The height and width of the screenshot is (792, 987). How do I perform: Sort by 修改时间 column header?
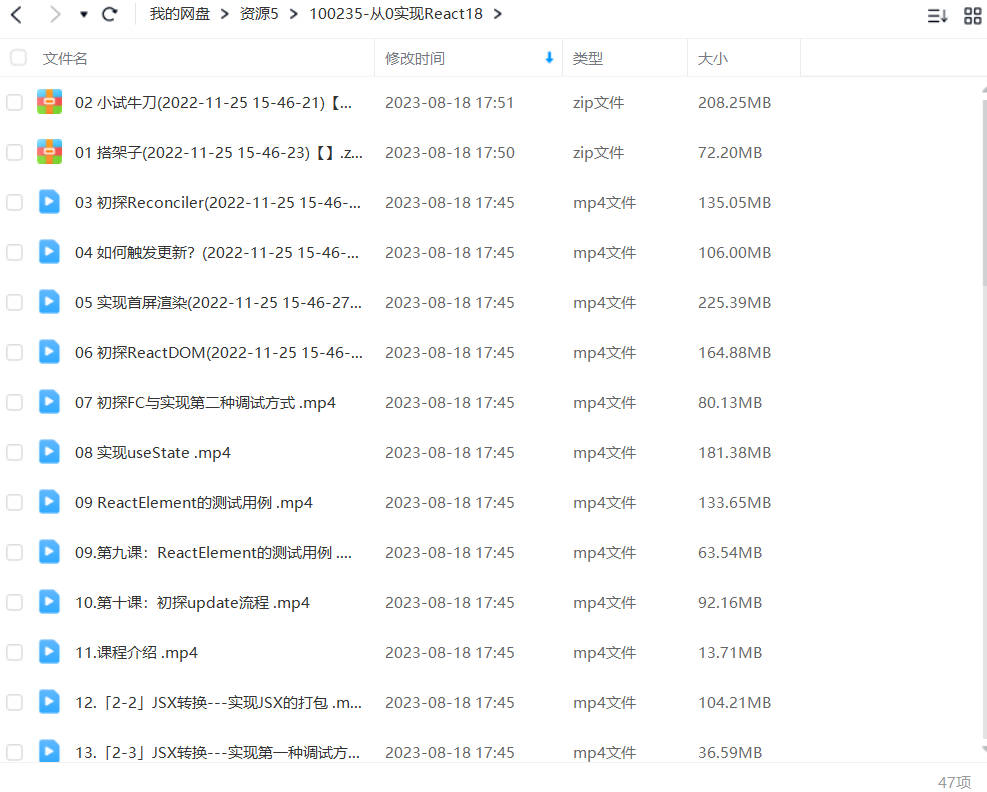pyautogui.click(x=415, y=59)
